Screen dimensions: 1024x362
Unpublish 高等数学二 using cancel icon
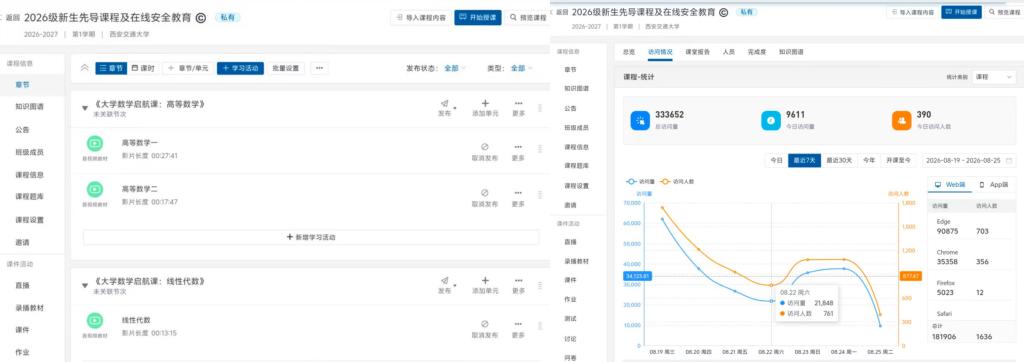[x=485, y=193]
